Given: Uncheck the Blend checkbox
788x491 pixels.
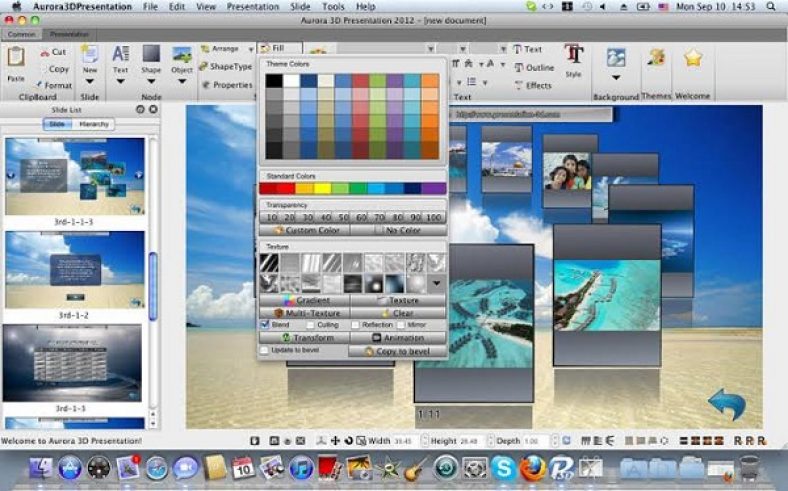Looking at the screenshot, I should tap(265, 324).
